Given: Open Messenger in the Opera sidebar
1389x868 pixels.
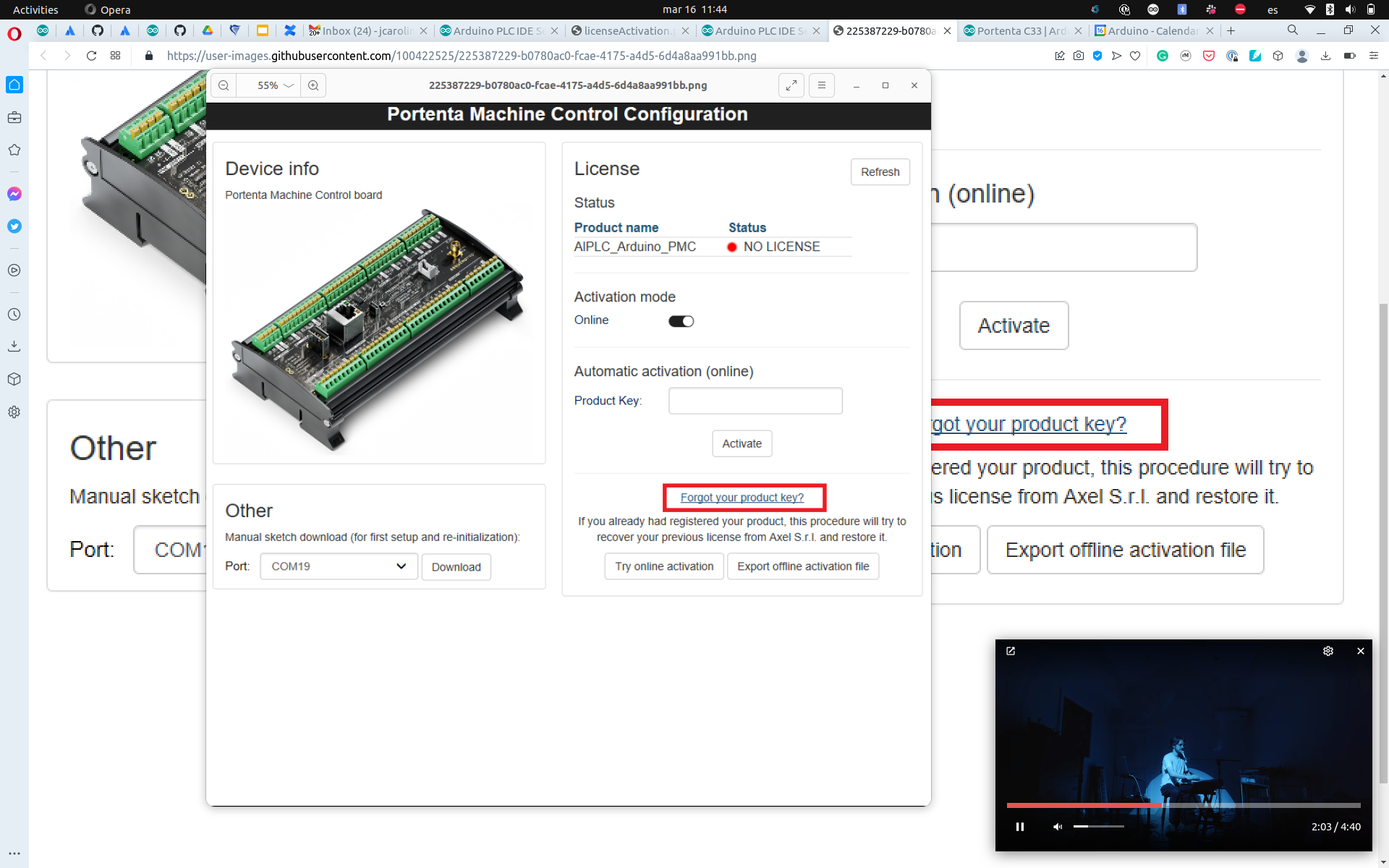Looking at the screenshot, I should [14, 194].
